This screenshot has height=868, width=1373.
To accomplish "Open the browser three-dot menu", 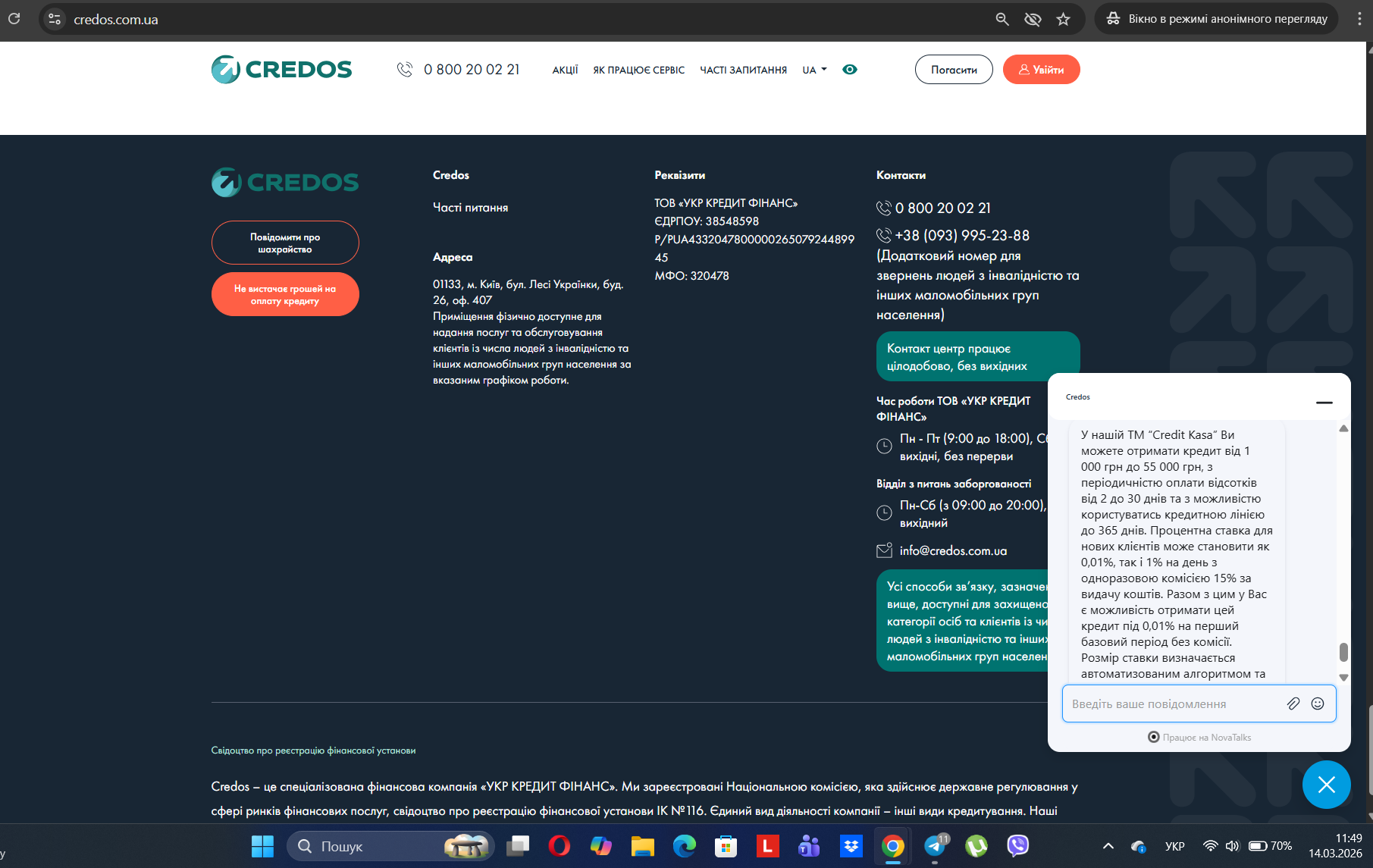I will 1359,19.
